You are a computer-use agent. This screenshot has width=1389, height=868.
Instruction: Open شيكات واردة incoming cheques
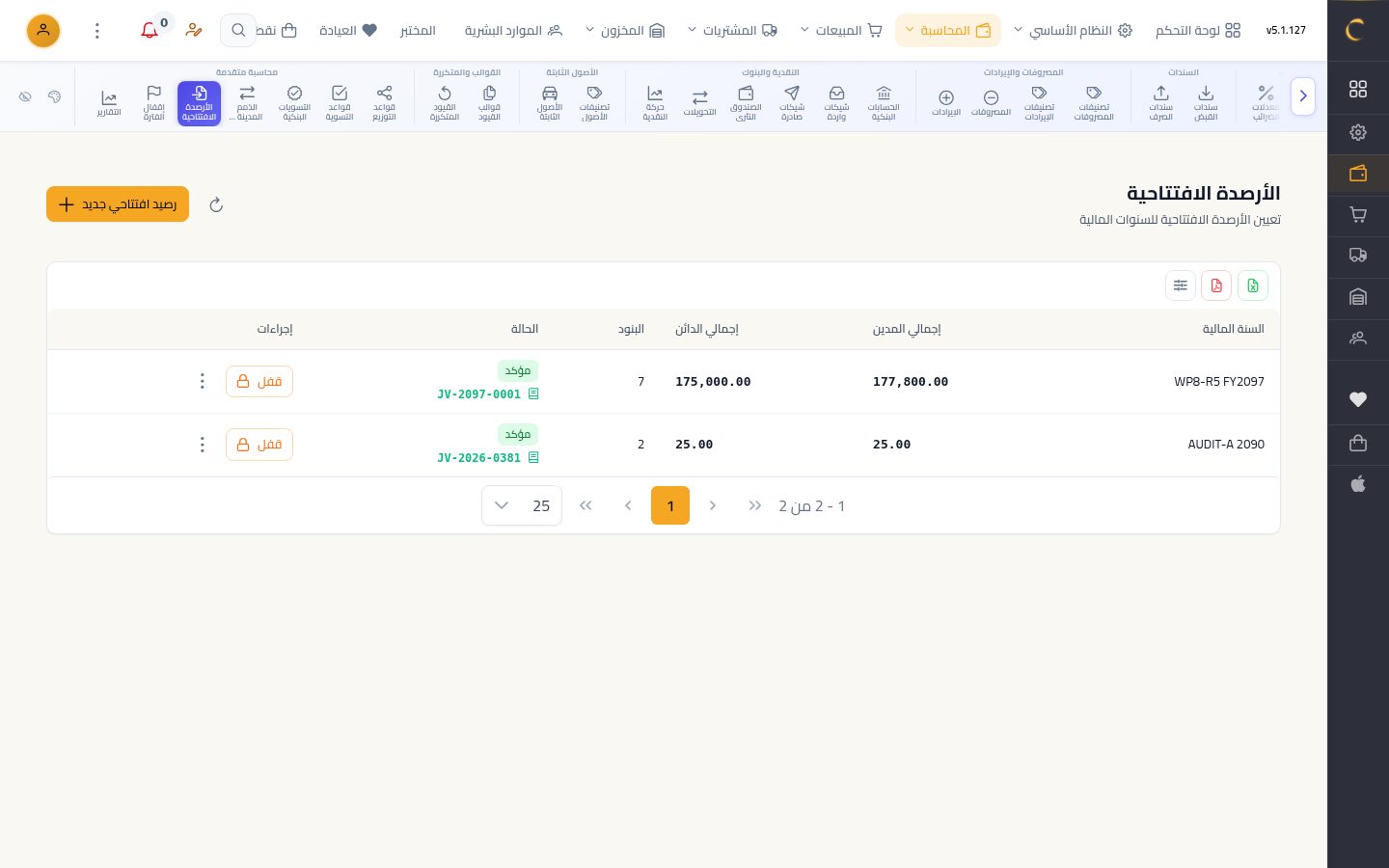click(836, 103)
